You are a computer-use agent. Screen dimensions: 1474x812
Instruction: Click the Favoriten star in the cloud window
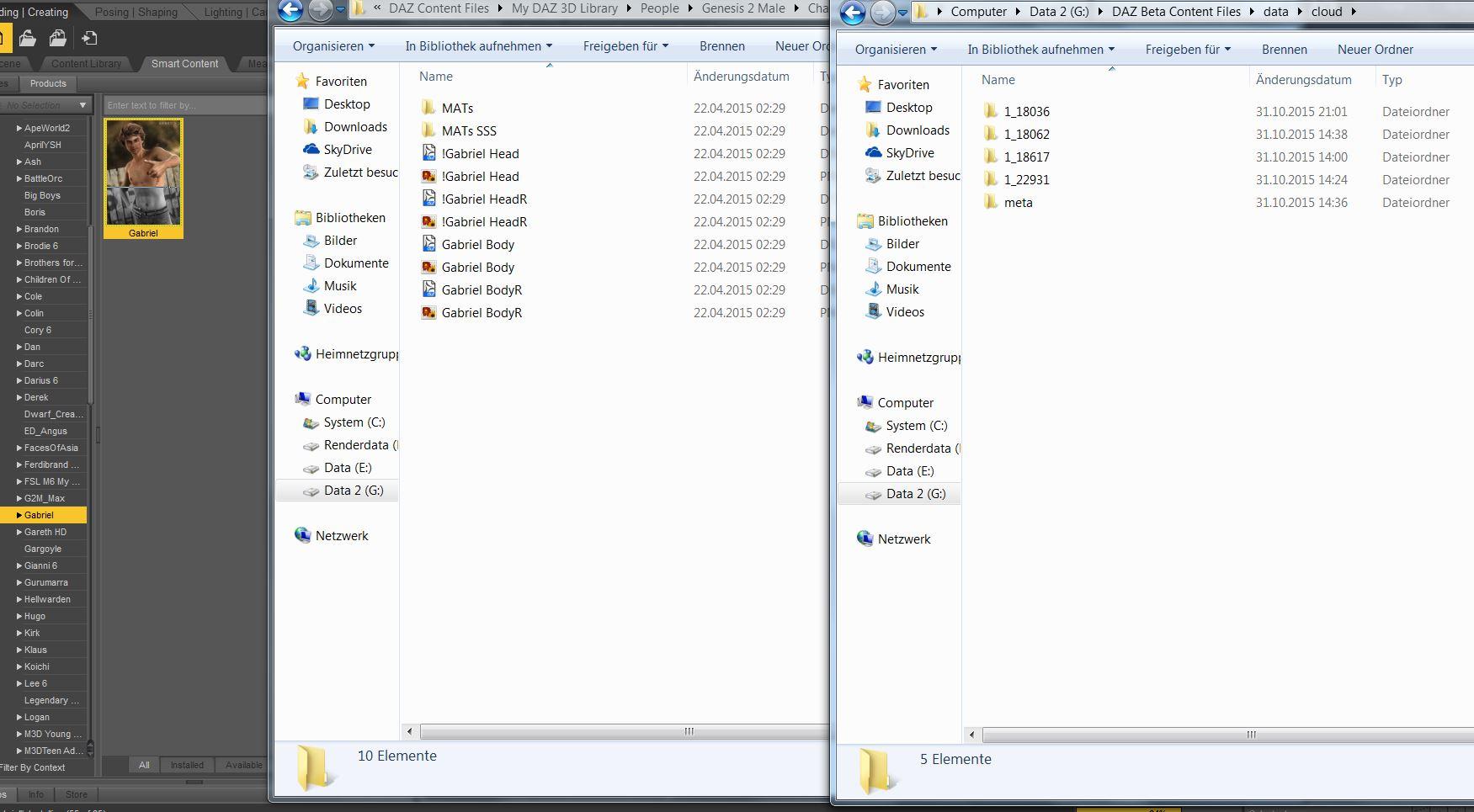pos(865,84)
